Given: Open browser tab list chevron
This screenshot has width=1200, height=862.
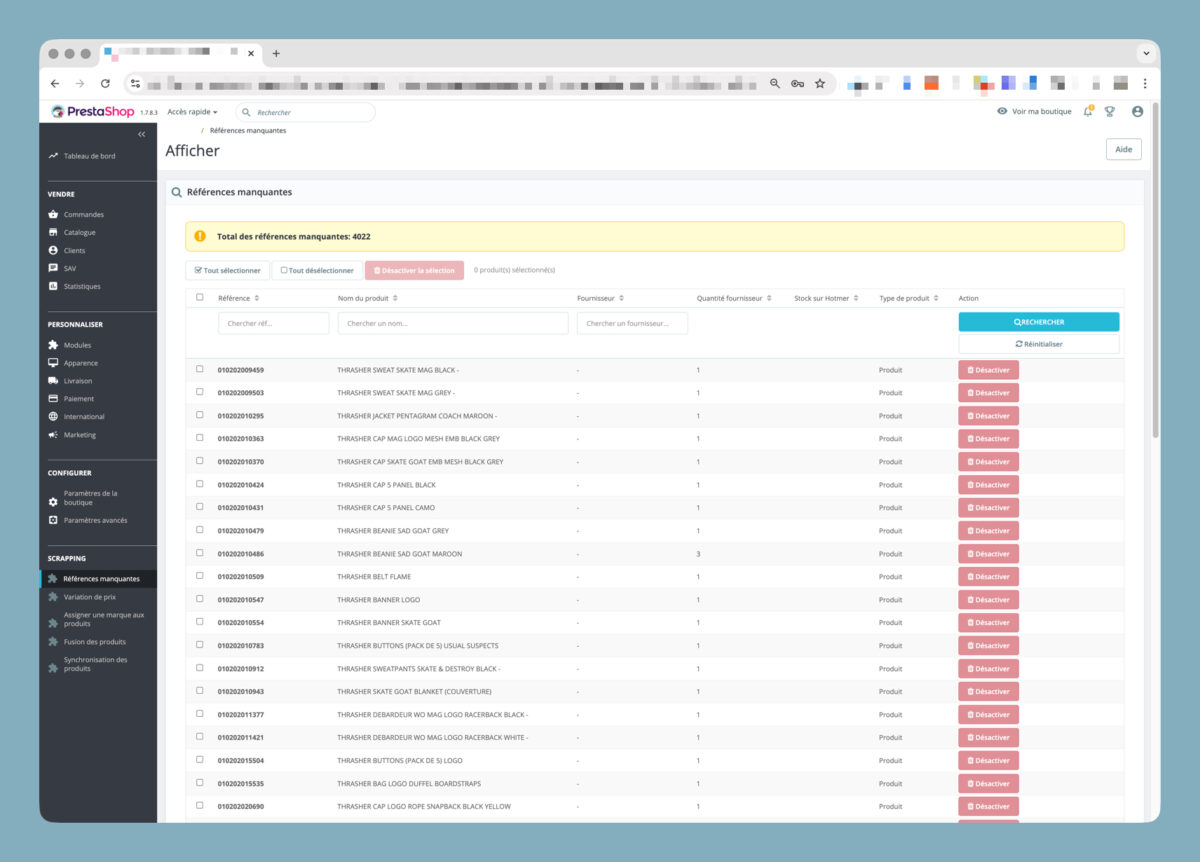Looking at the screenshot, I should point(1146,54).
